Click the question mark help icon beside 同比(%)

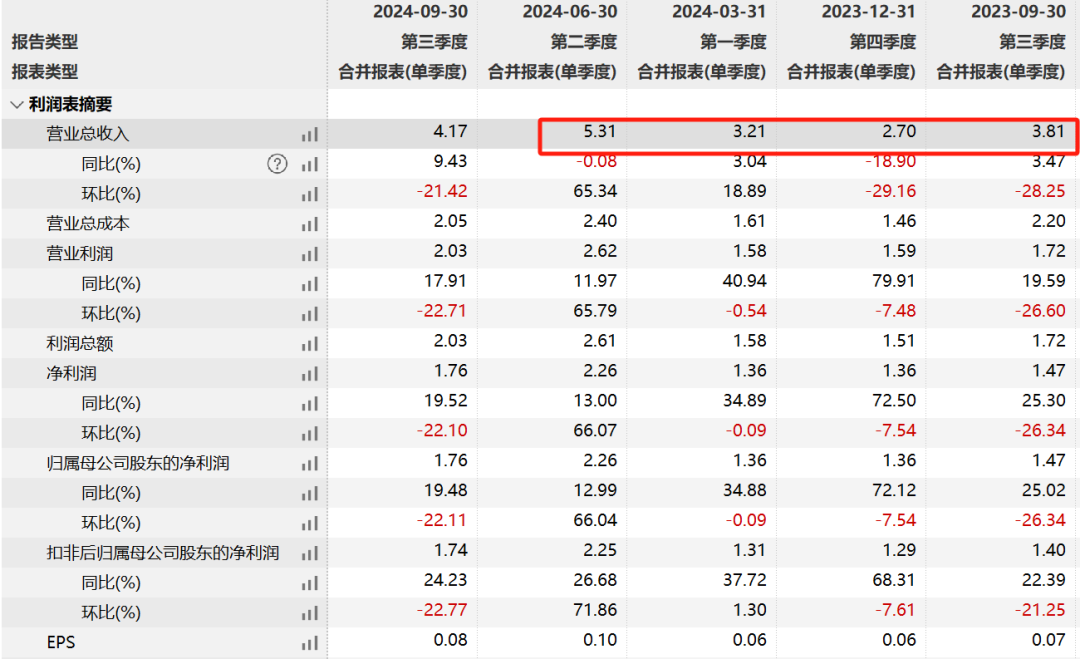coord(277,164)
